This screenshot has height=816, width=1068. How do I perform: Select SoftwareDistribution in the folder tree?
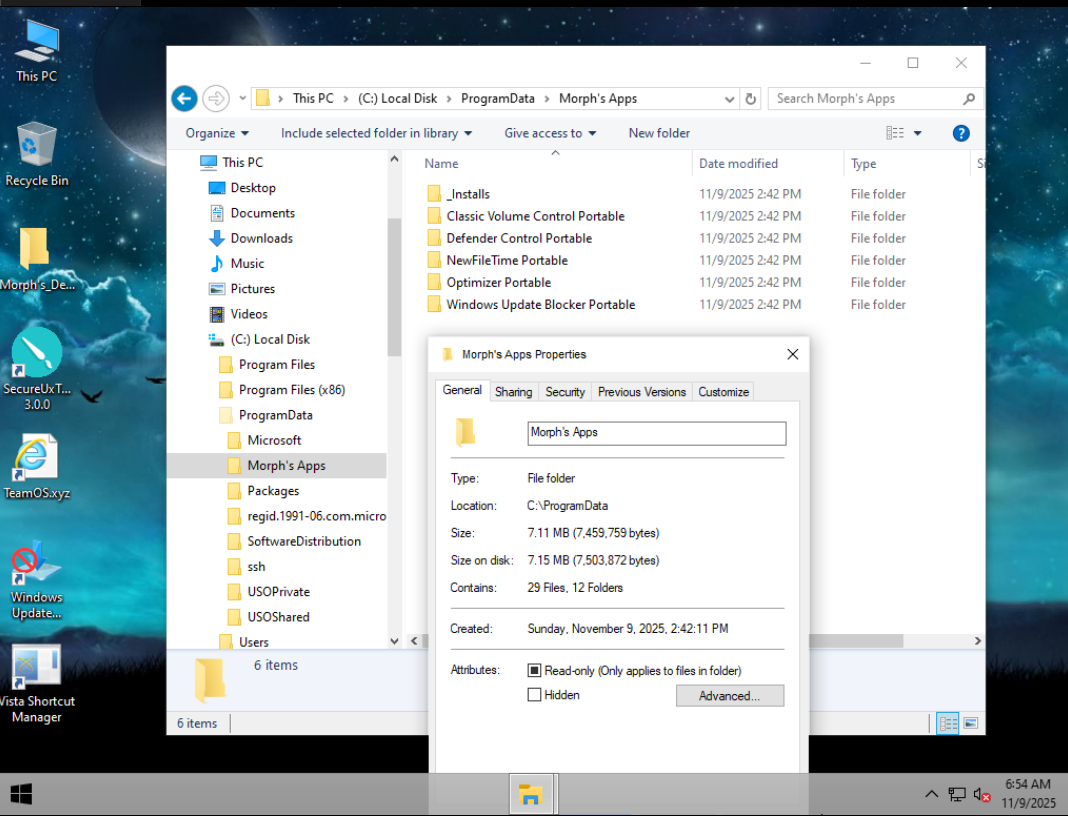pos(304,541)
